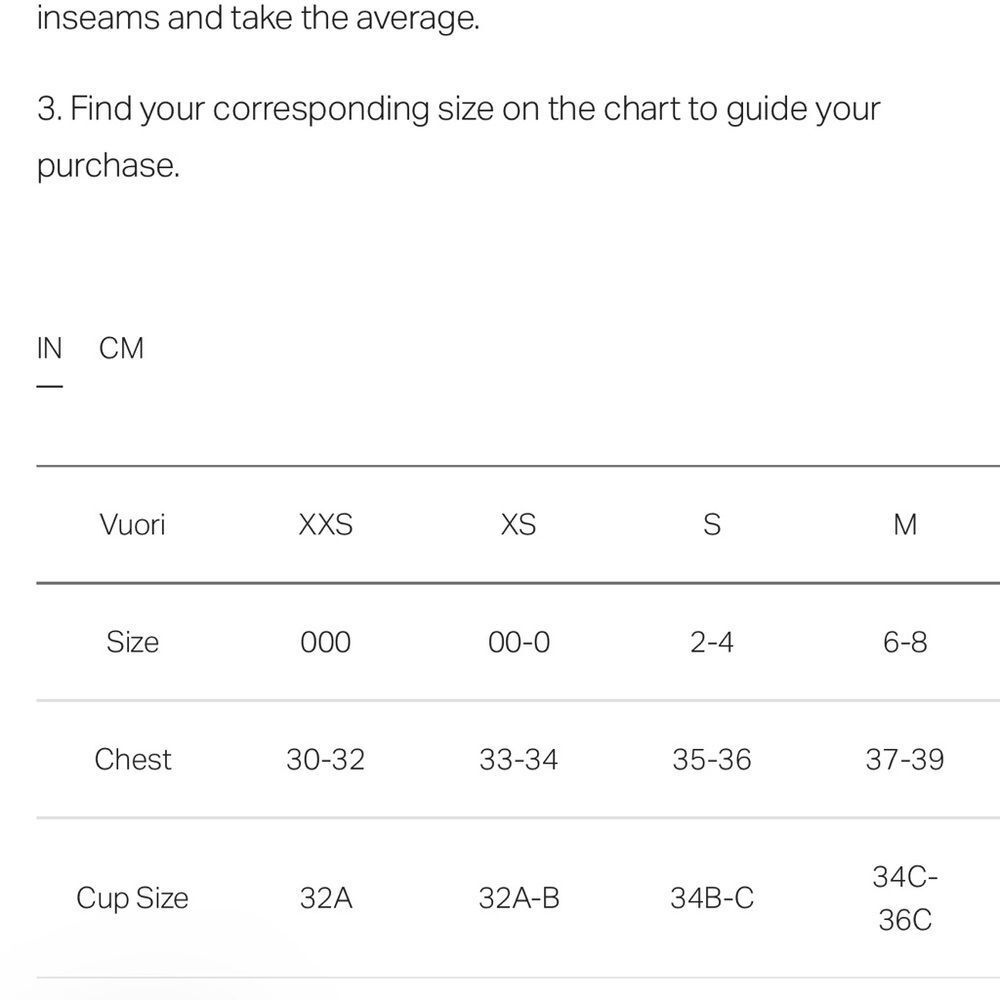Select the Cup Size row label
Screen dimensions: 1000x1000
coord(133,898)
